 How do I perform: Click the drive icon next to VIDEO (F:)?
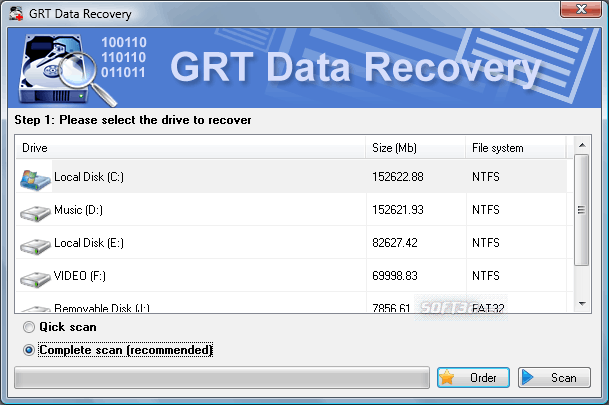point(35,279)
